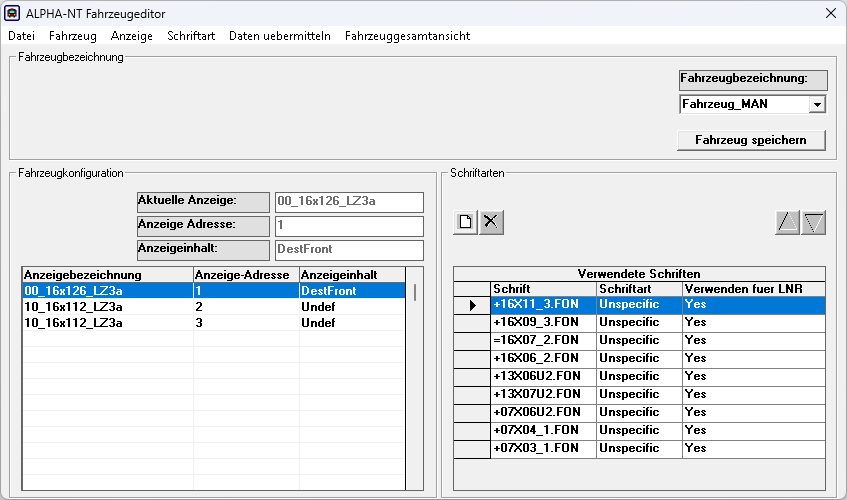This screenshot has height=500, width=847.
Task: Click Unspecific cell for +16X09_3.FON
Action: pyautogui.click(x=640, y=322)
